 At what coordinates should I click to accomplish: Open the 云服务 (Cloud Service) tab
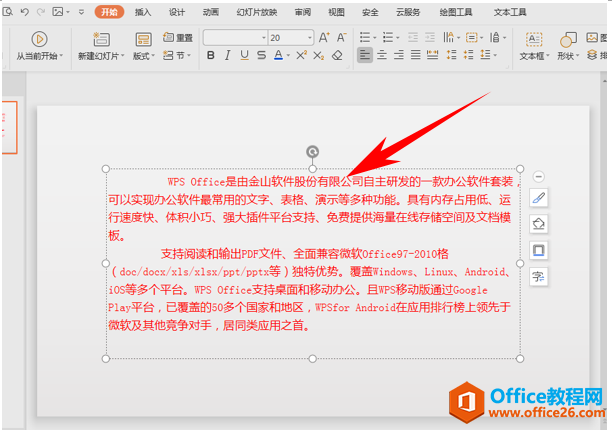pyautogui.click(x=408, y=12)
